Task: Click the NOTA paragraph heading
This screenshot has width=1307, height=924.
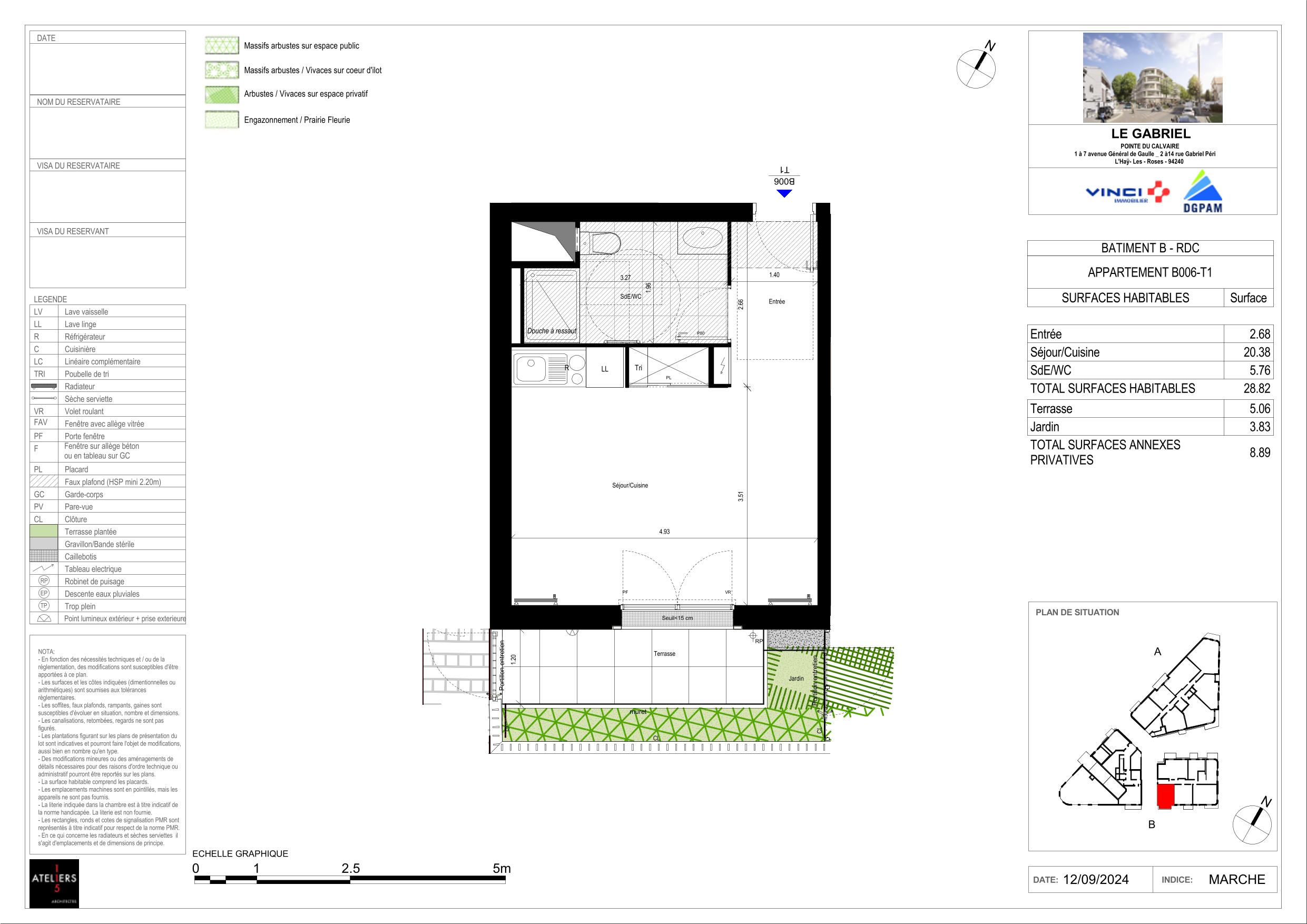Action: coord(46,651)
